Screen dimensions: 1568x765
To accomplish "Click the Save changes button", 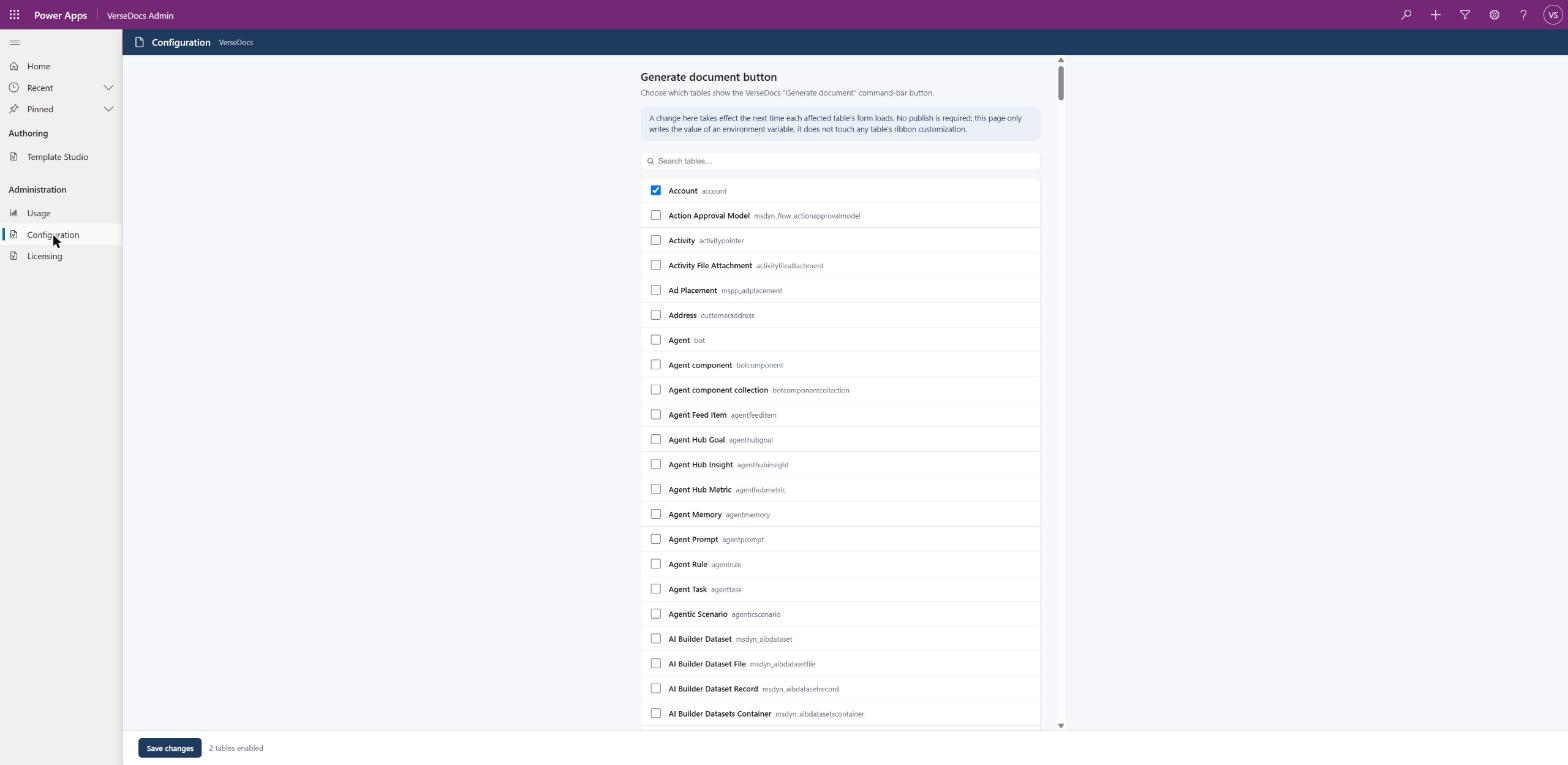I will pyautogui.click(x=170, y=748).
